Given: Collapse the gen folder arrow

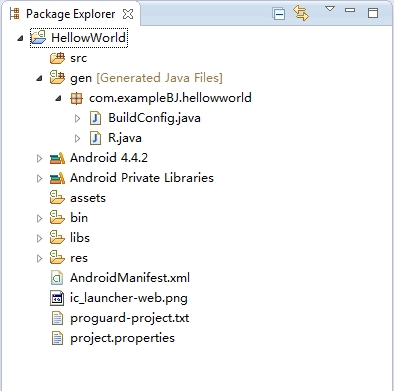Looking at the screenshot, I should click(39, 78).
